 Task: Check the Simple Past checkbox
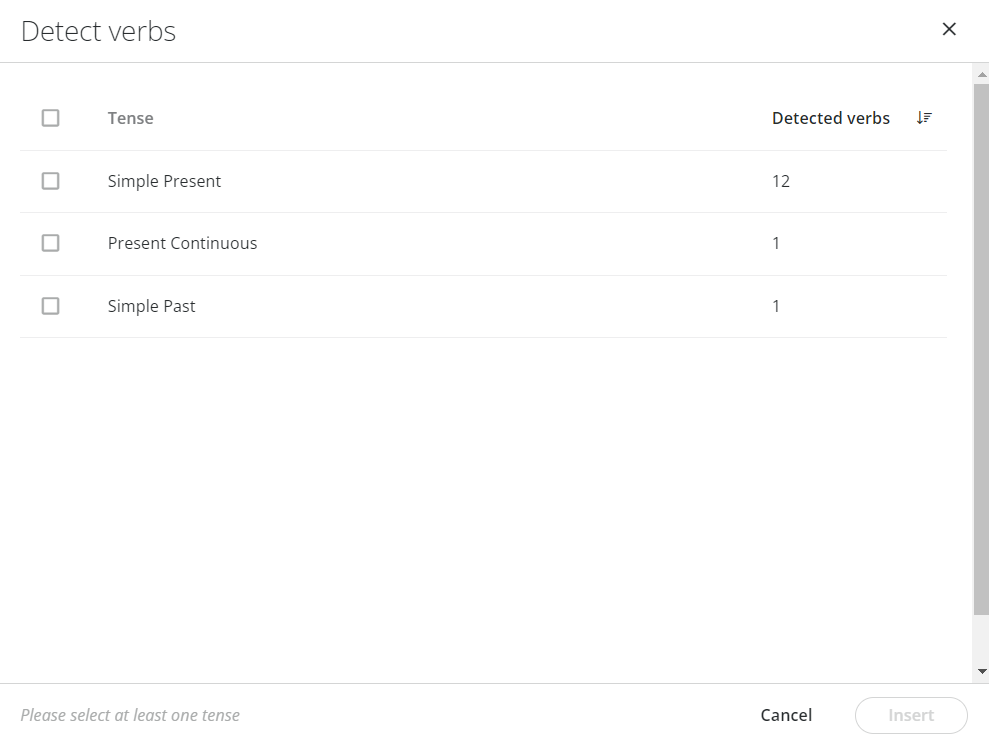pos(50,306)
